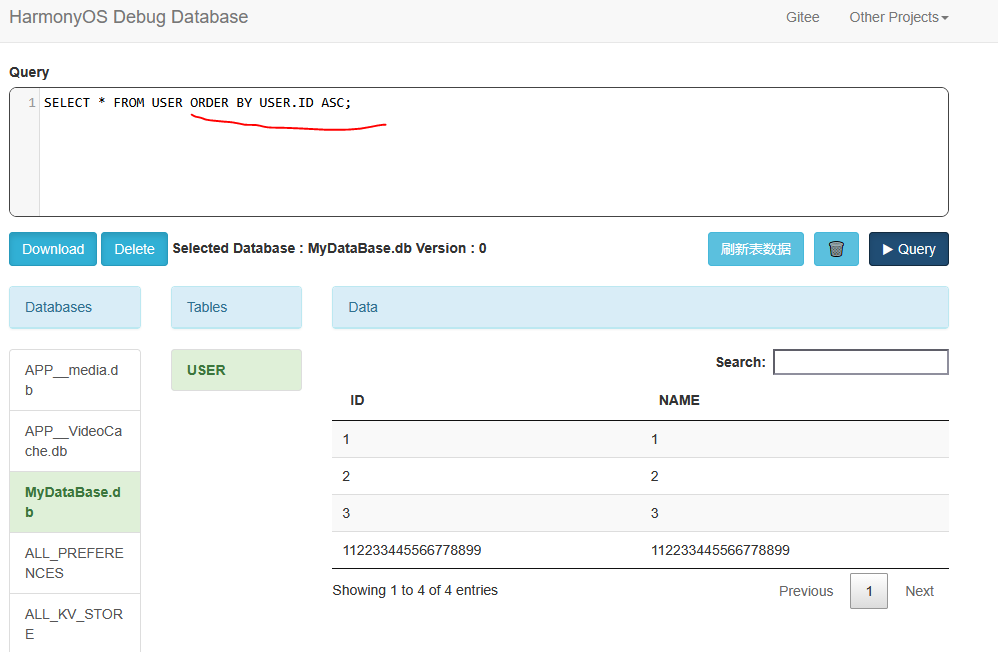Select the APP__media.db database

pyautogui.click(x=74, y=380)
